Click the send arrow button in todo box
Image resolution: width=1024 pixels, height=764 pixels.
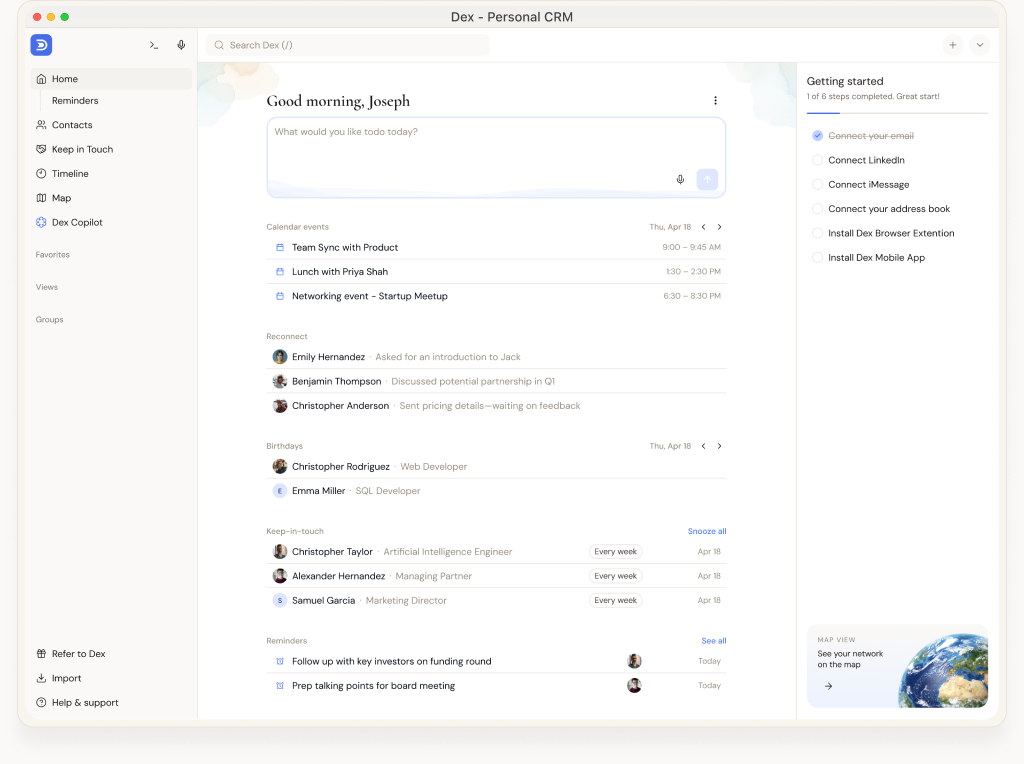click(x=707, y=180)
